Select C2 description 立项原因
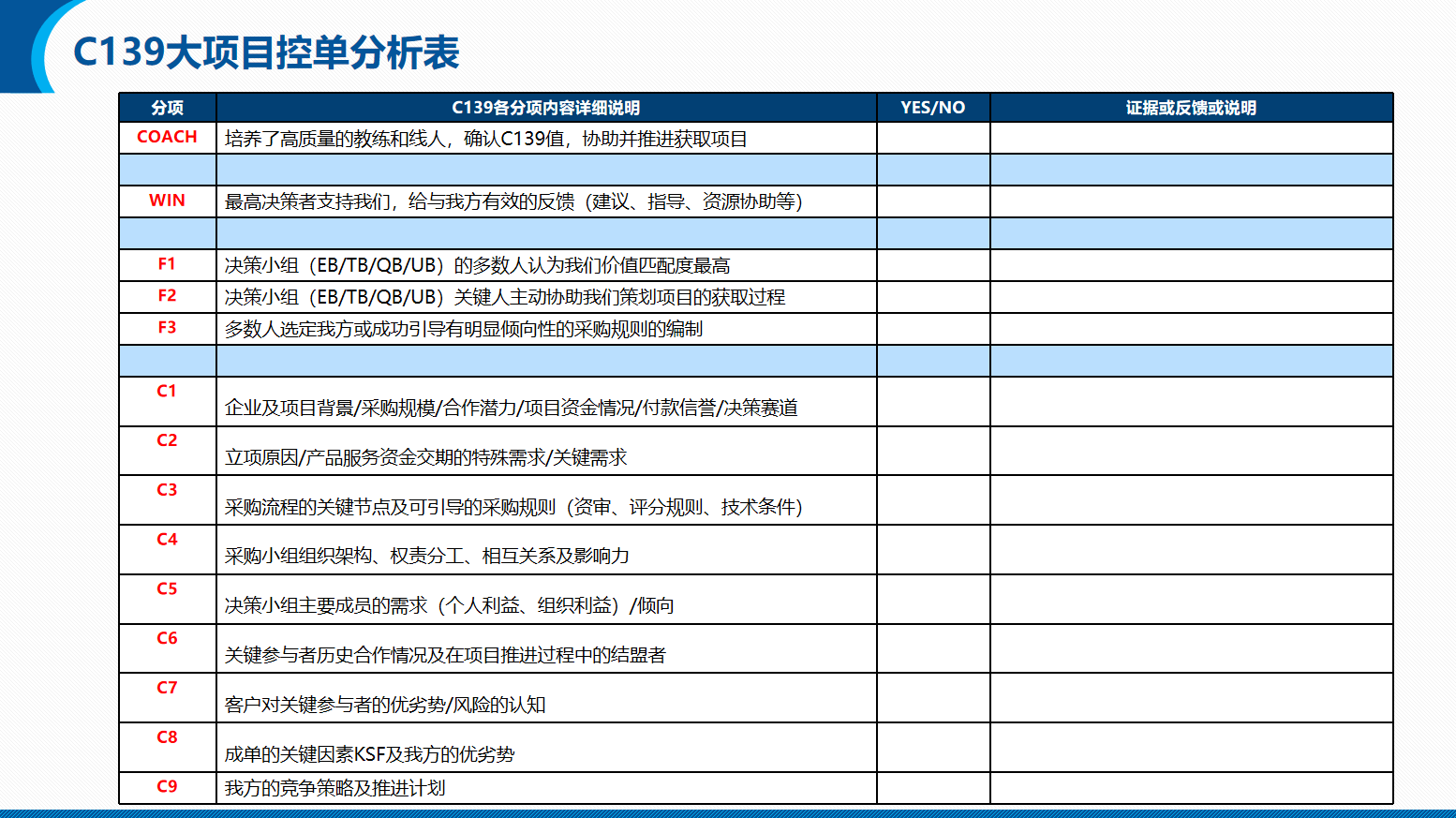 pyautogui.click(x=426, y=457)
